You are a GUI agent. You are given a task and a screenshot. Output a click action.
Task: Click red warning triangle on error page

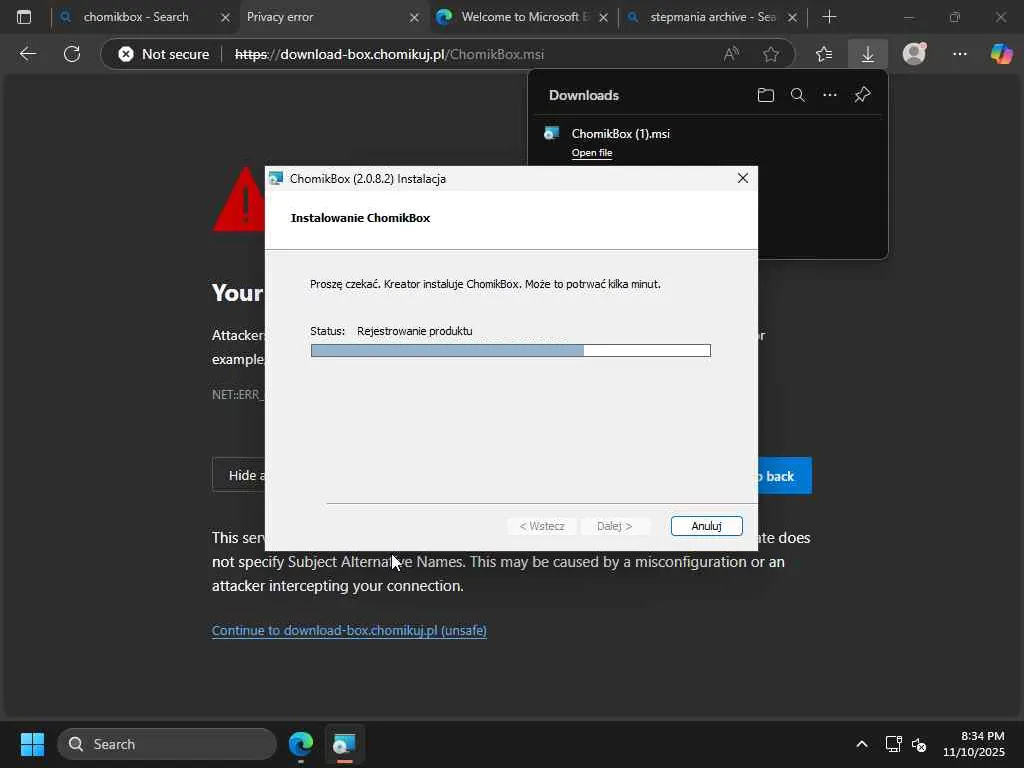(x=239, y=199)
